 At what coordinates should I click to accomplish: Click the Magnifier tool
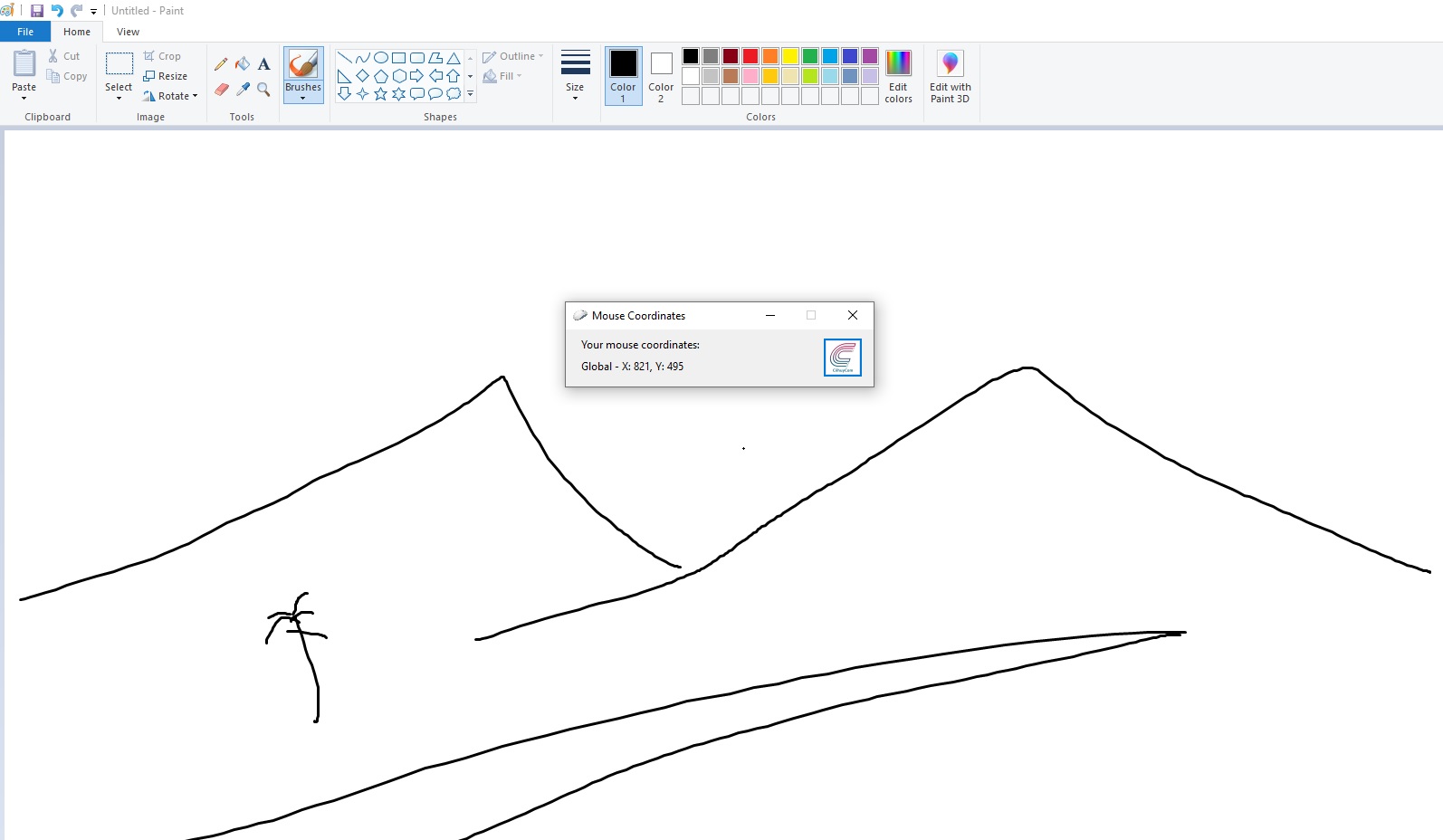(263, 89)
